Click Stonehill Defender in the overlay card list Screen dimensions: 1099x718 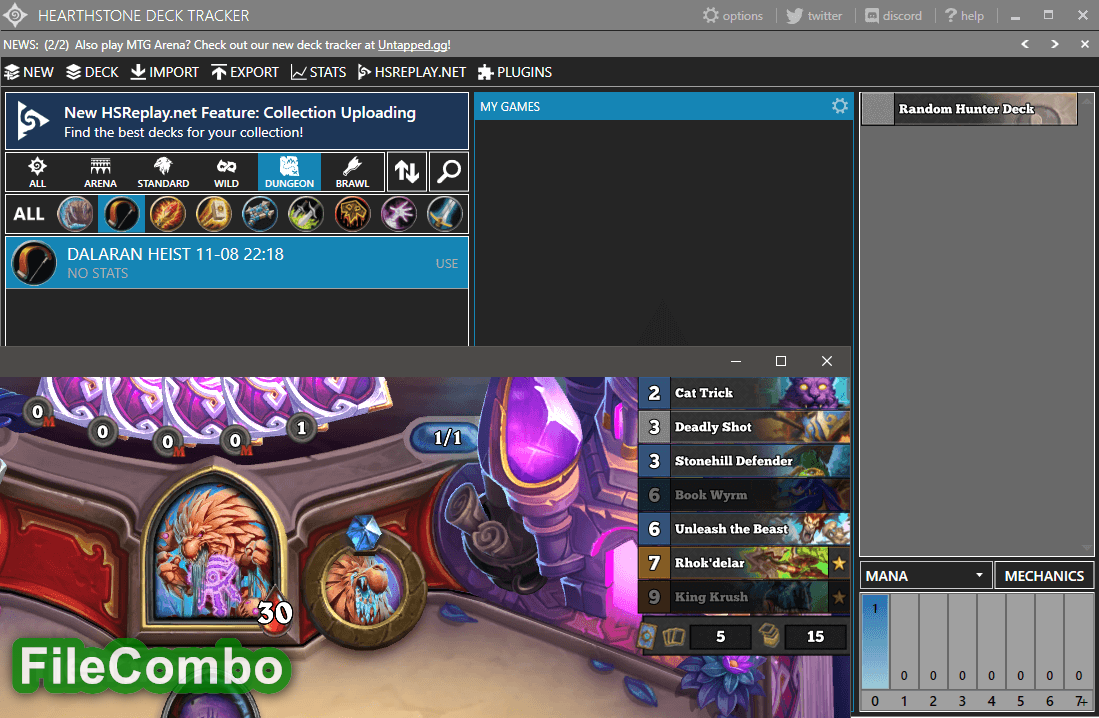(744, 461)
